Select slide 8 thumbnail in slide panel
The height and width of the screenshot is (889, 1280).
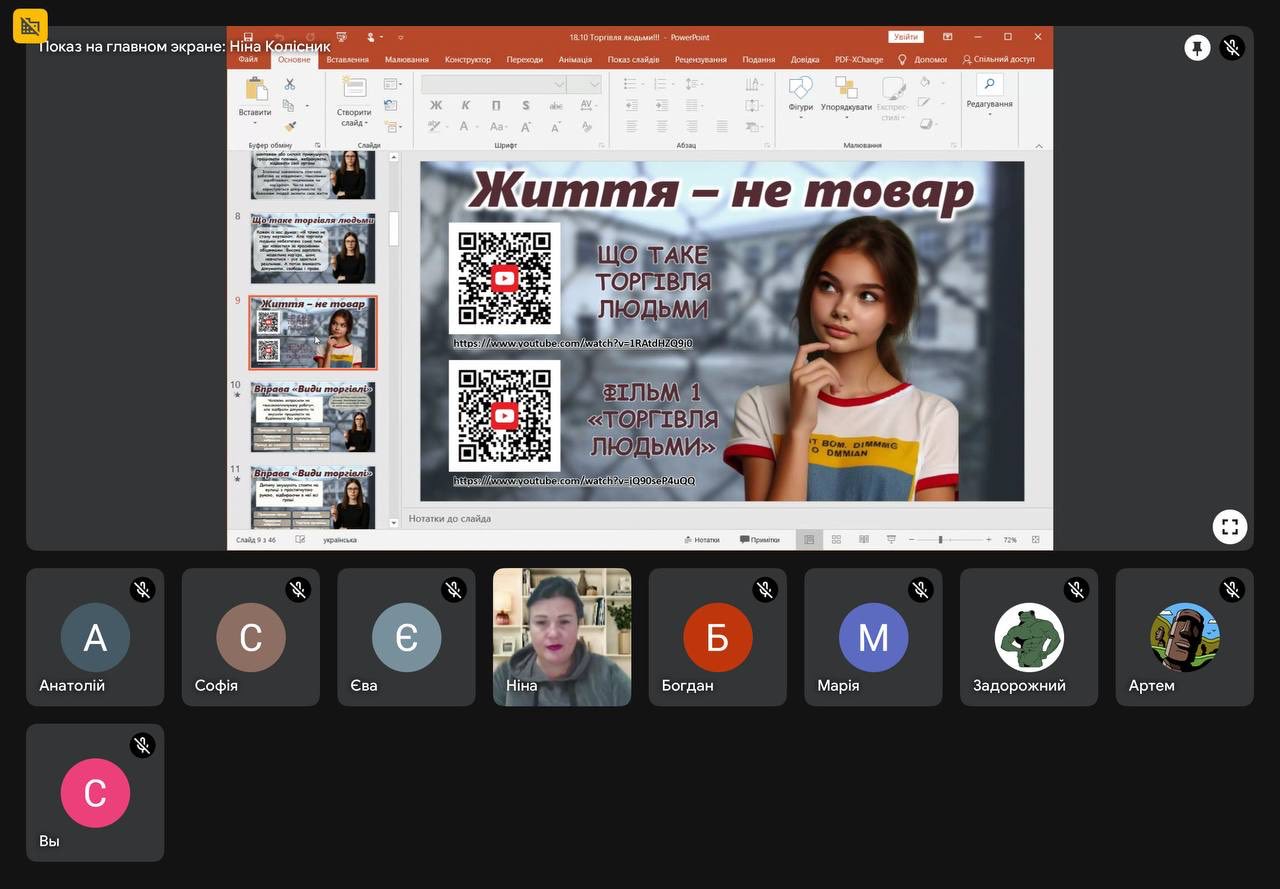313,248
